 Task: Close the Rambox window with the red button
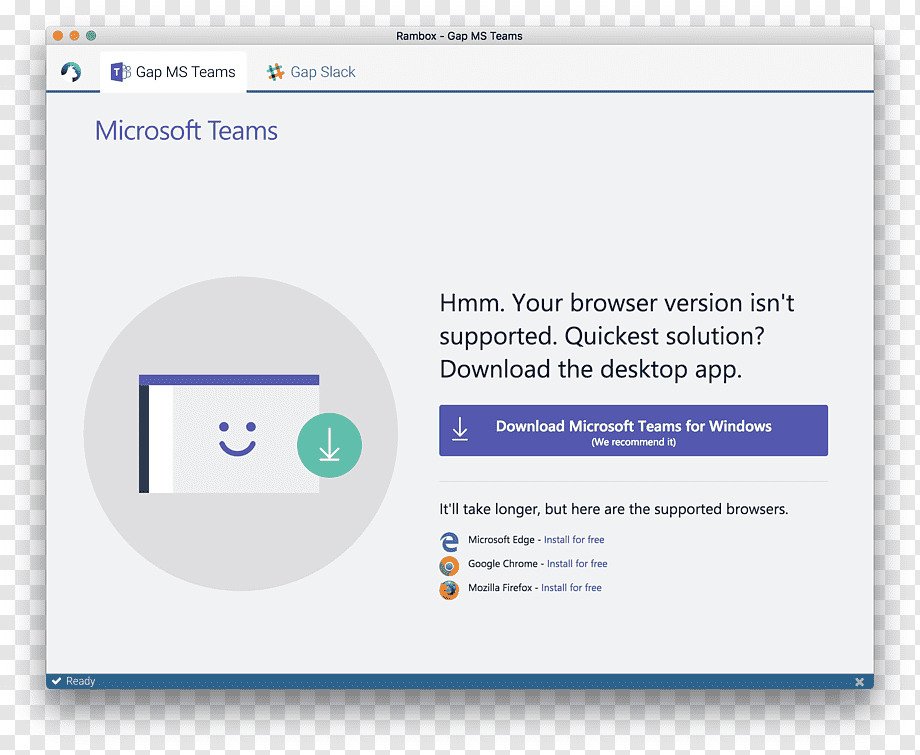pyautogui.click(x=58, y=36)
